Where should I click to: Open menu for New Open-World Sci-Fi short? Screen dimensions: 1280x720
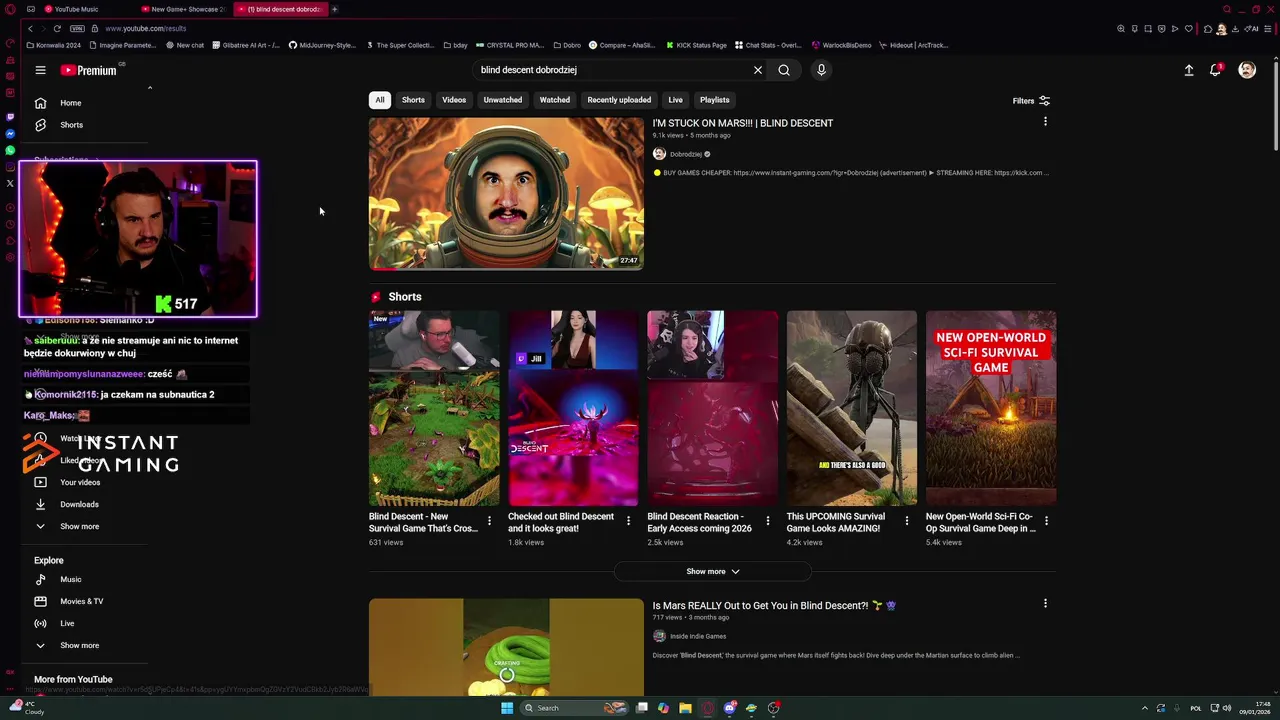click(x=1046, y=521)
